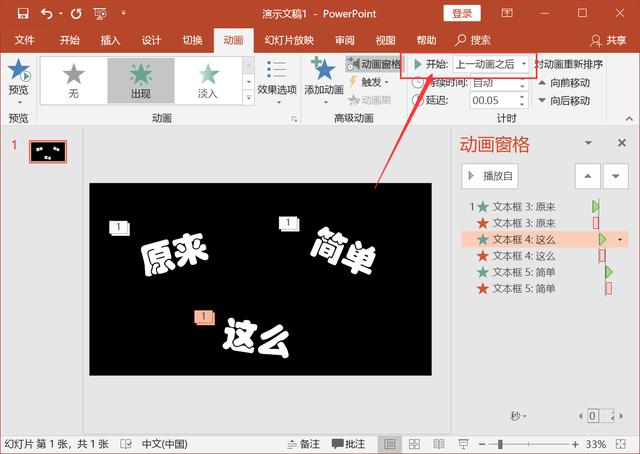Click 向前移动 move earlier

tap(564, 83)
